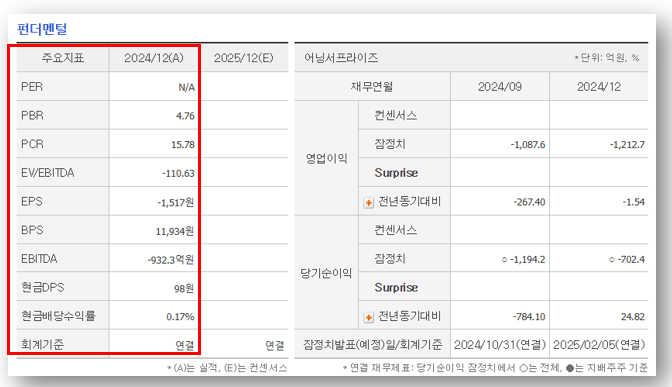Click the 현금DPS value 98원
The image size is (672, 387).
tap(184, 289)
